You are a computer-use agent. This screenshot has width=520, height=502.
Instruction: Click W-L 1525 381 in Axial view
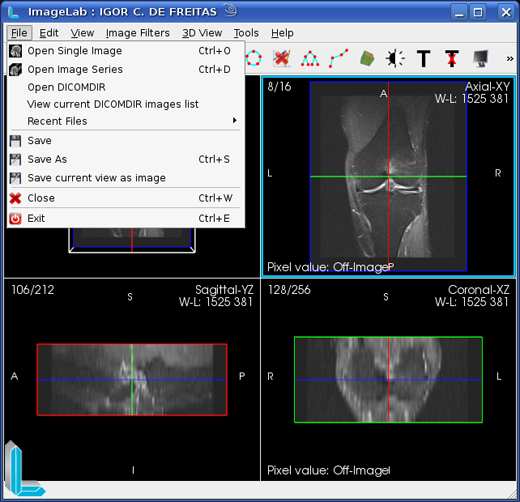[x=472, y=99]
